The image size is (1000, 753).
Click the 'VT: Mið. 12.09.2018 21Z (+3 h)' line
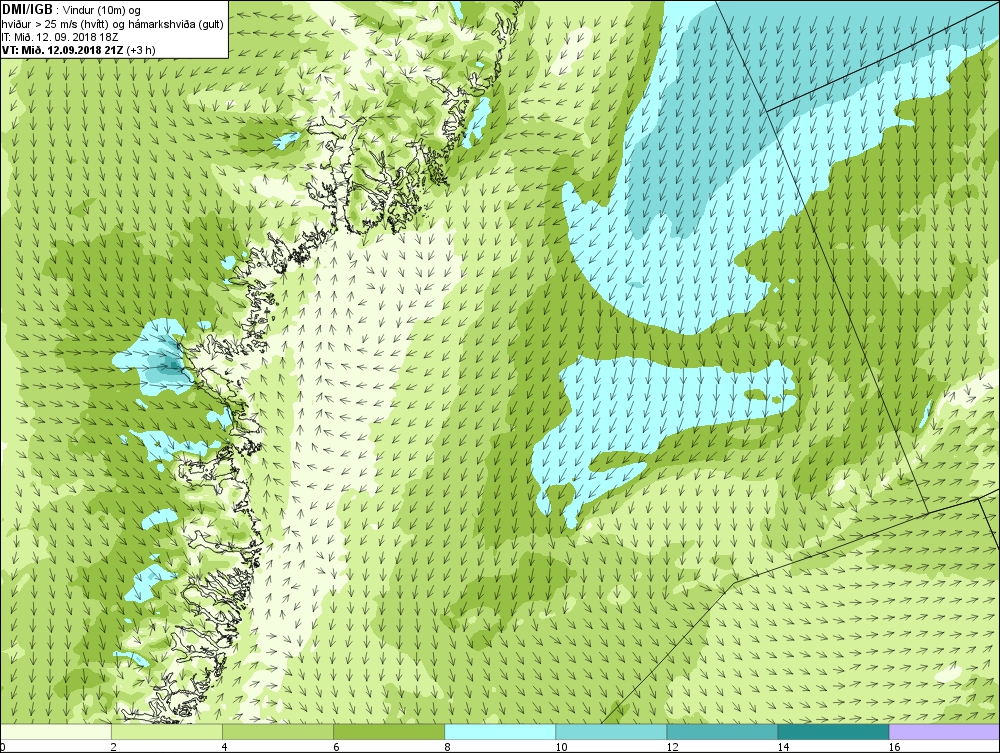[x=78, y=50]
